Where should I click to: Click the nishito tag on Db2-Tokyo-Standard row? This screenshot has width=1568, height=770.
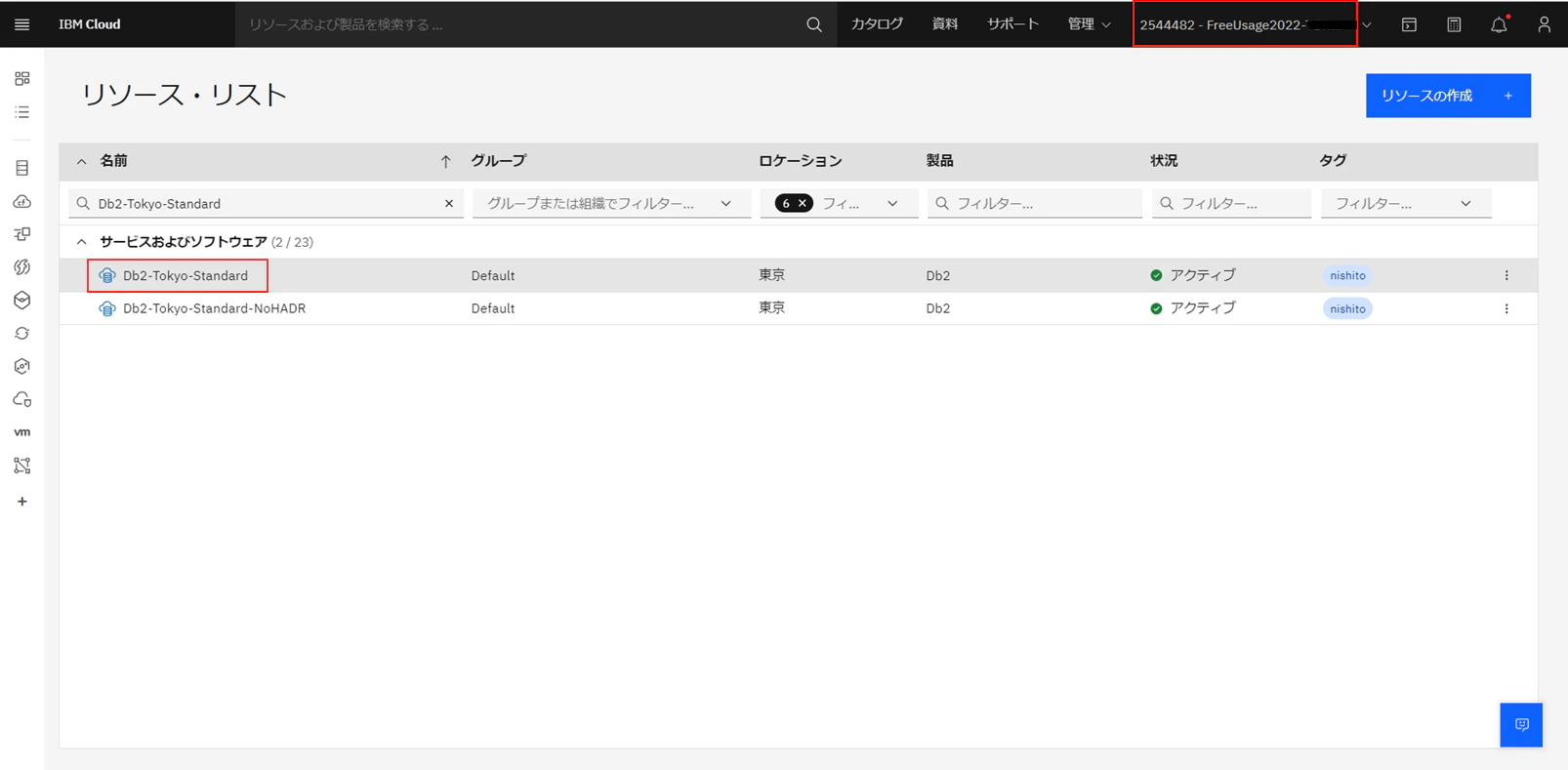click(1347, 276)
